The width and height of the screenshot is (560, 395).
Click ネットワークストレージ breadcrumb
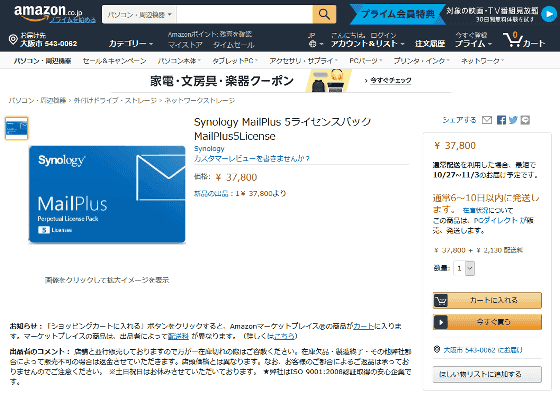(x=200, y=100)
